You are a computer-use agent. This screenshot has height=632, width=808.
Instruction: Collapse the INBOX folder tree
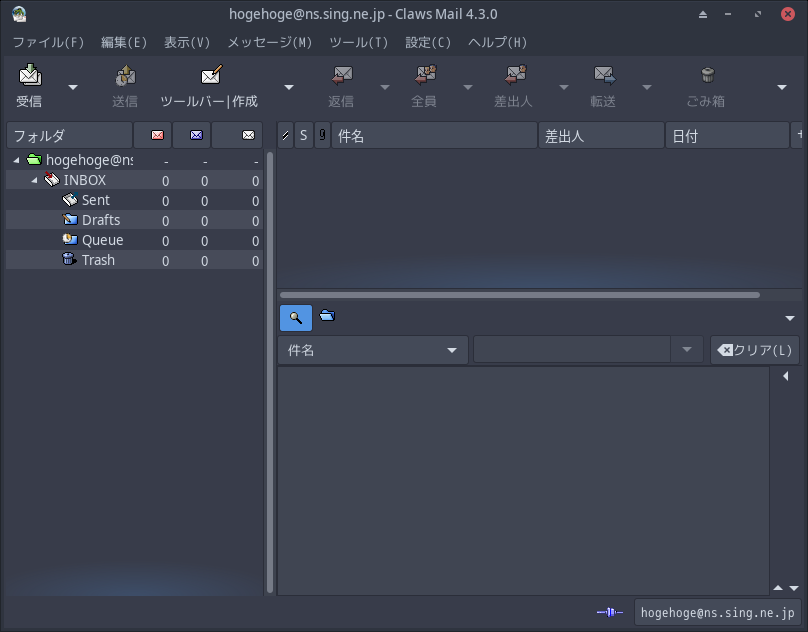click(x=34, y=180)
